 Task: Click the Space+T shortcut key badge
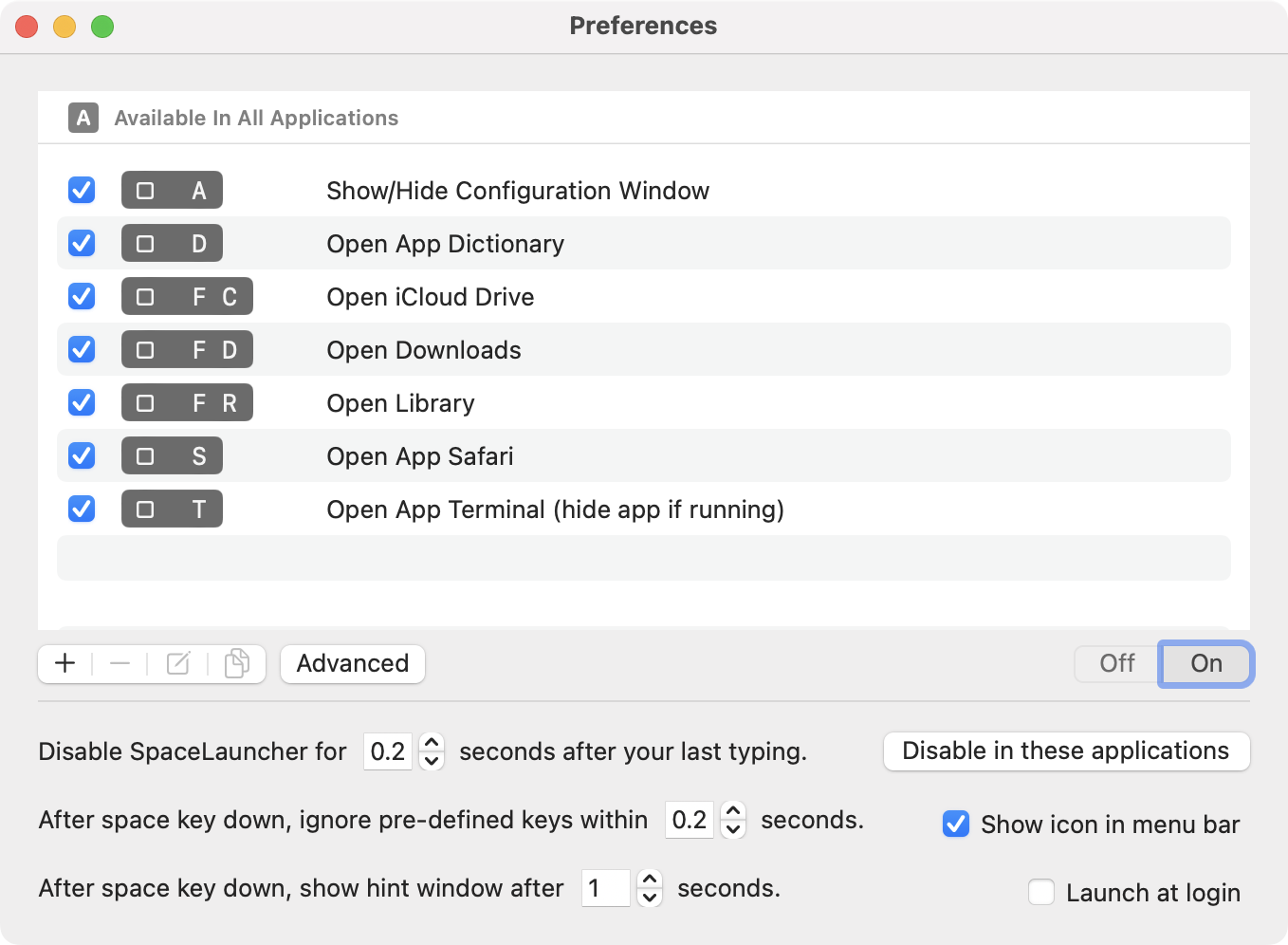(172, 510)
